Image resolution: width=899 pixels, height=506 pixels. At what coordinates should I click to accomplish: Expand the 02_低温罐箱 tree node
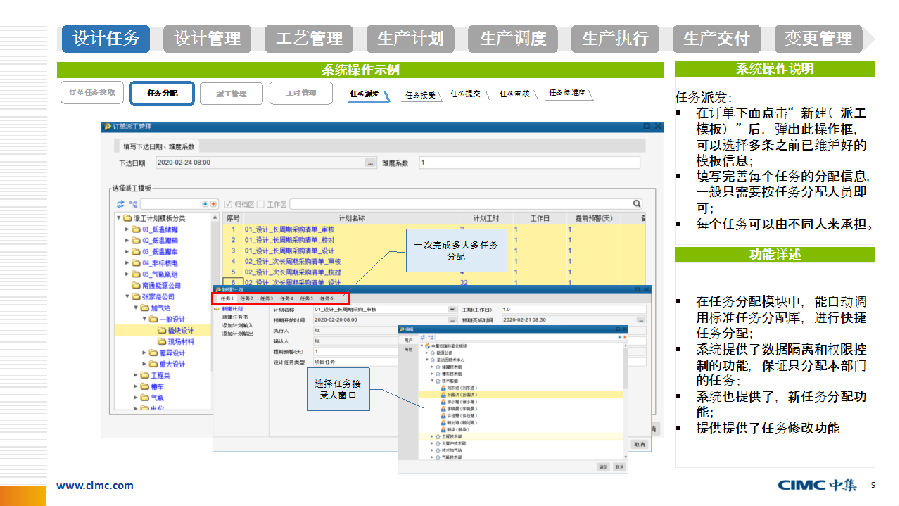coord(128,240)
